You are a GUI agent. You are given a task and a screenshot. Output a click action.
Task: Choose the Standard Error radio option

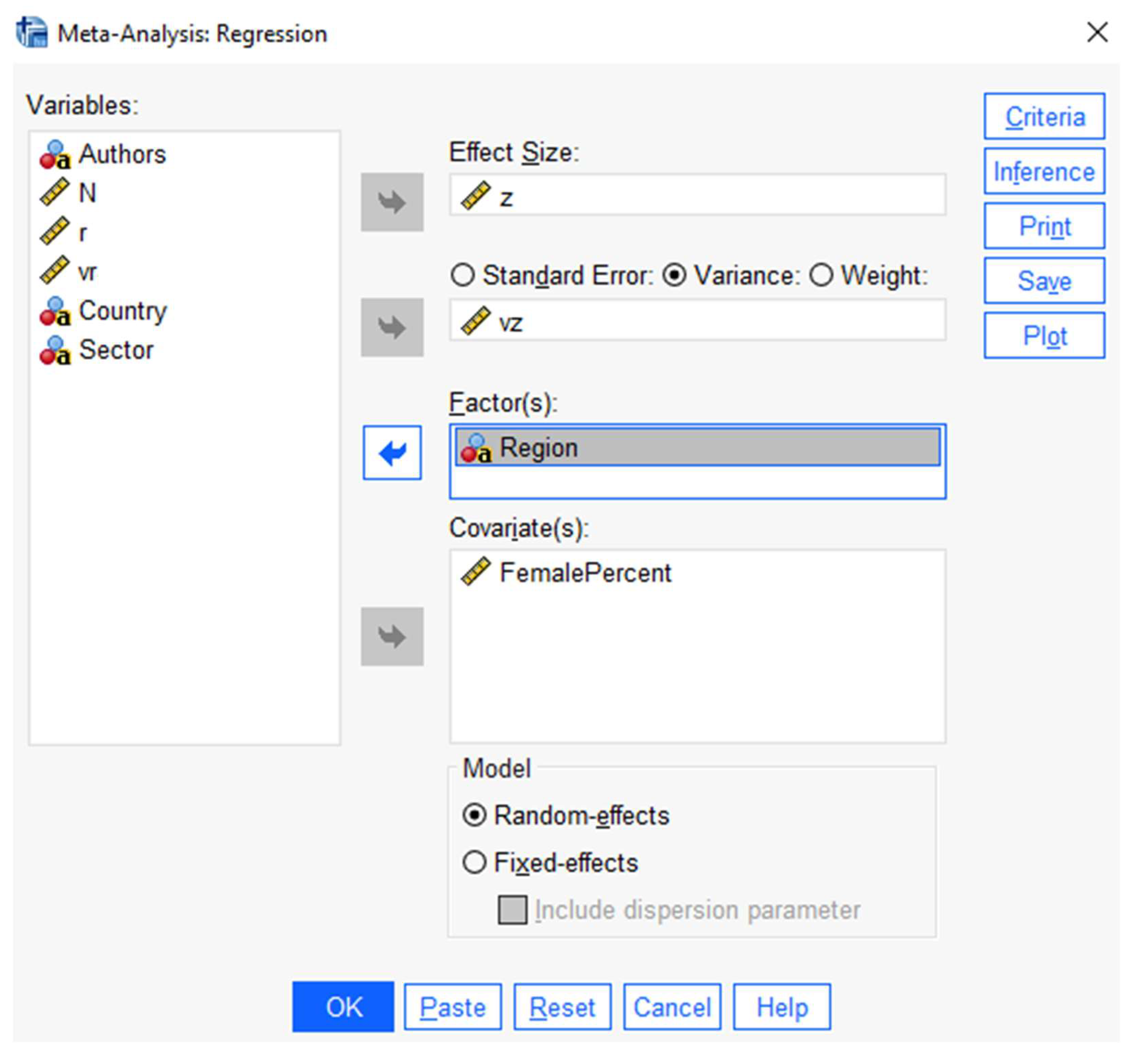[463, 275]
